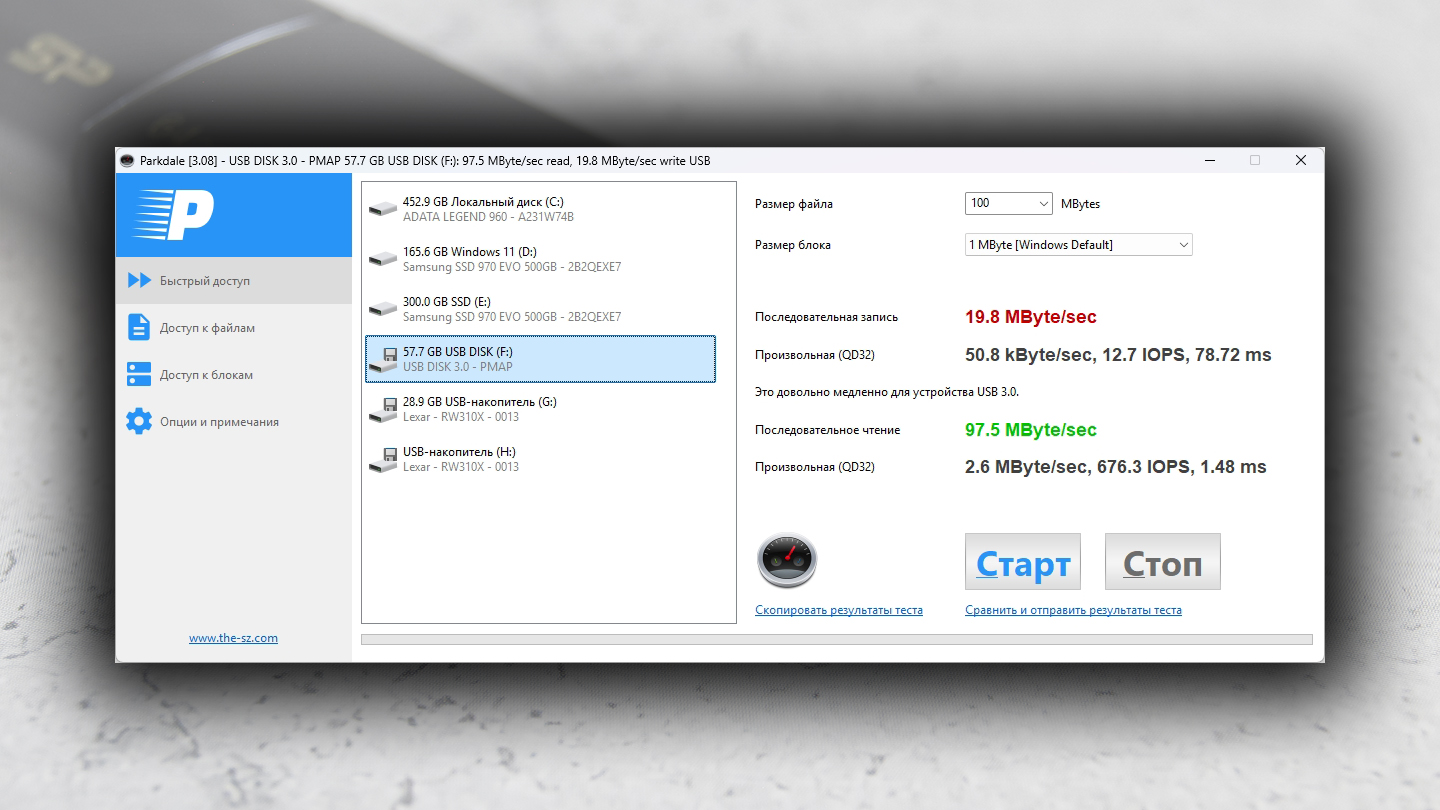Click the drive icon for 300.0 GB SSD (E:)
Image resolution: width=1440 pixels, height=810 pixels.
coord(382,309)
